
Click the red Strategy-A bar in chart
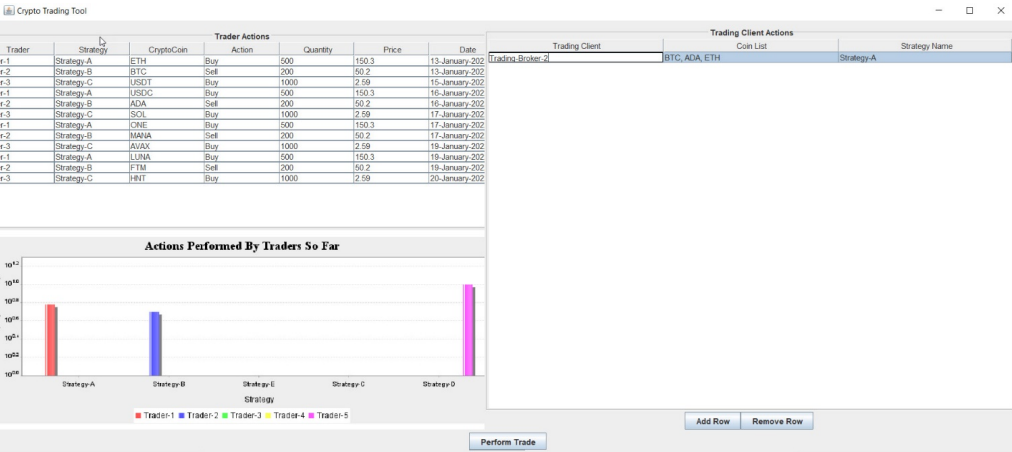[x=50, y=339]
